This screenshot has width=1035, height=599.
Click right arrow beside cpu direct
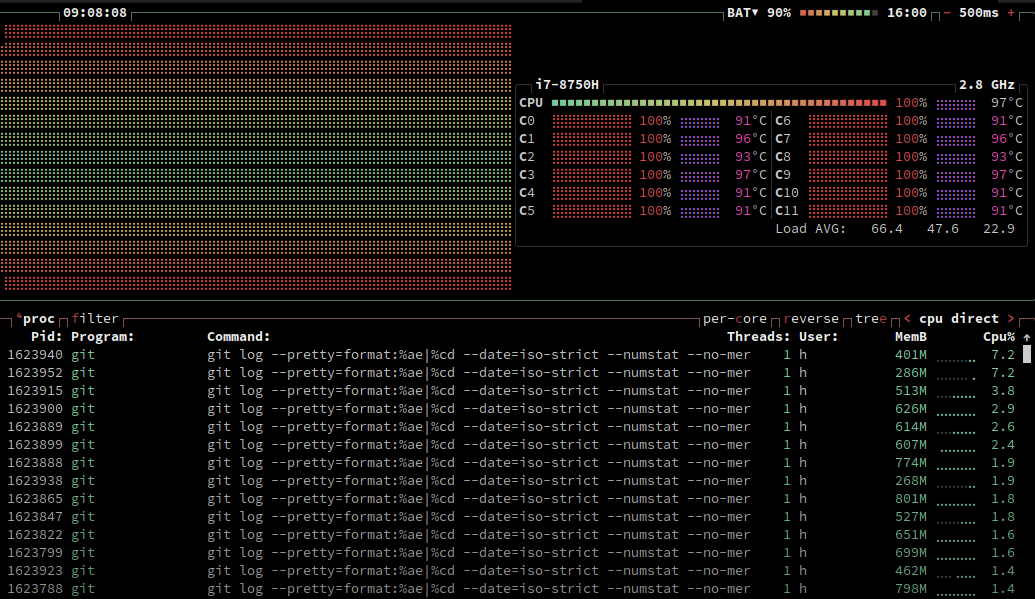tap(1009, 318)
